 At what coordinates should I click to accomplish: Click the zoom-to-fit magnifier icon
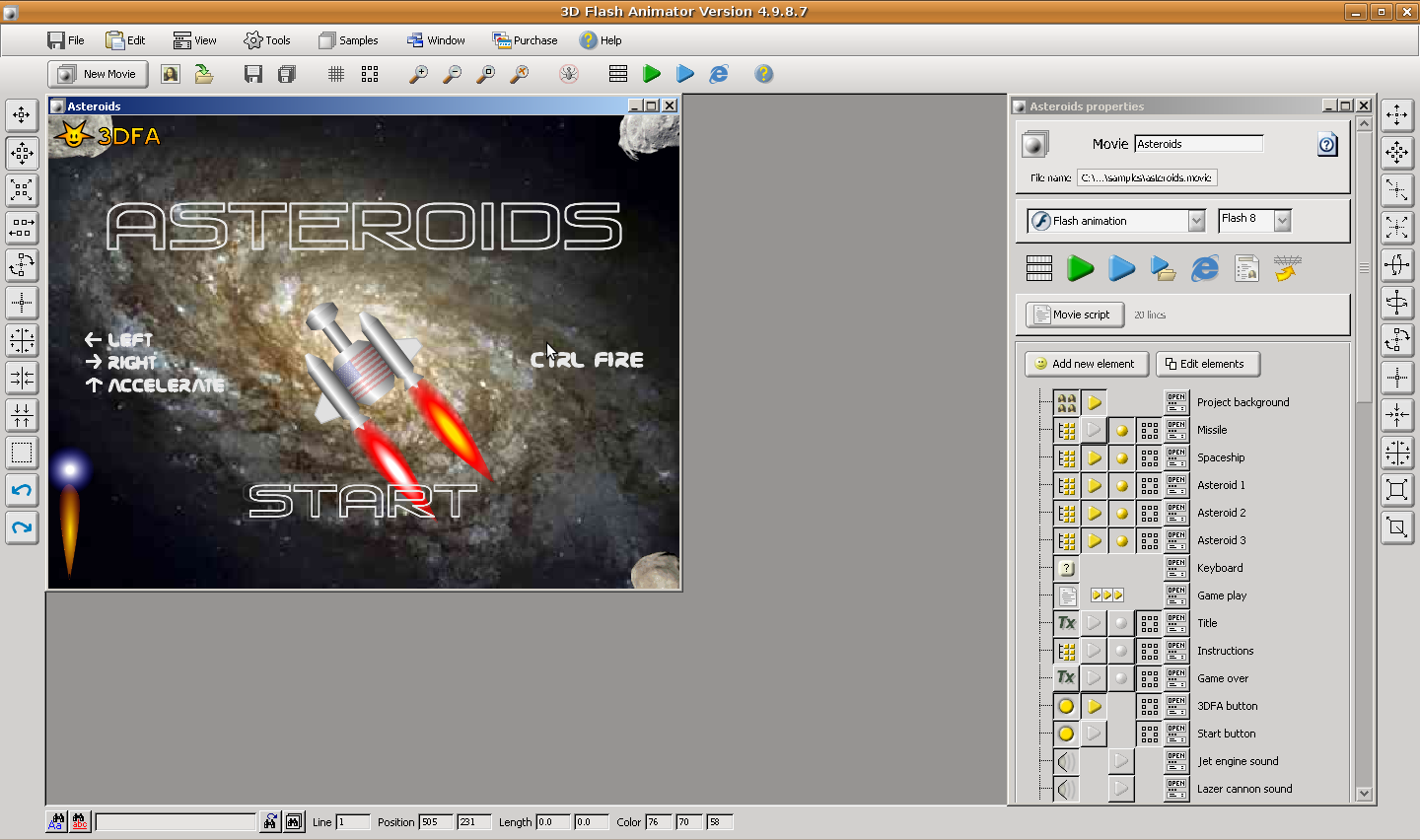(x=486, y=74)
